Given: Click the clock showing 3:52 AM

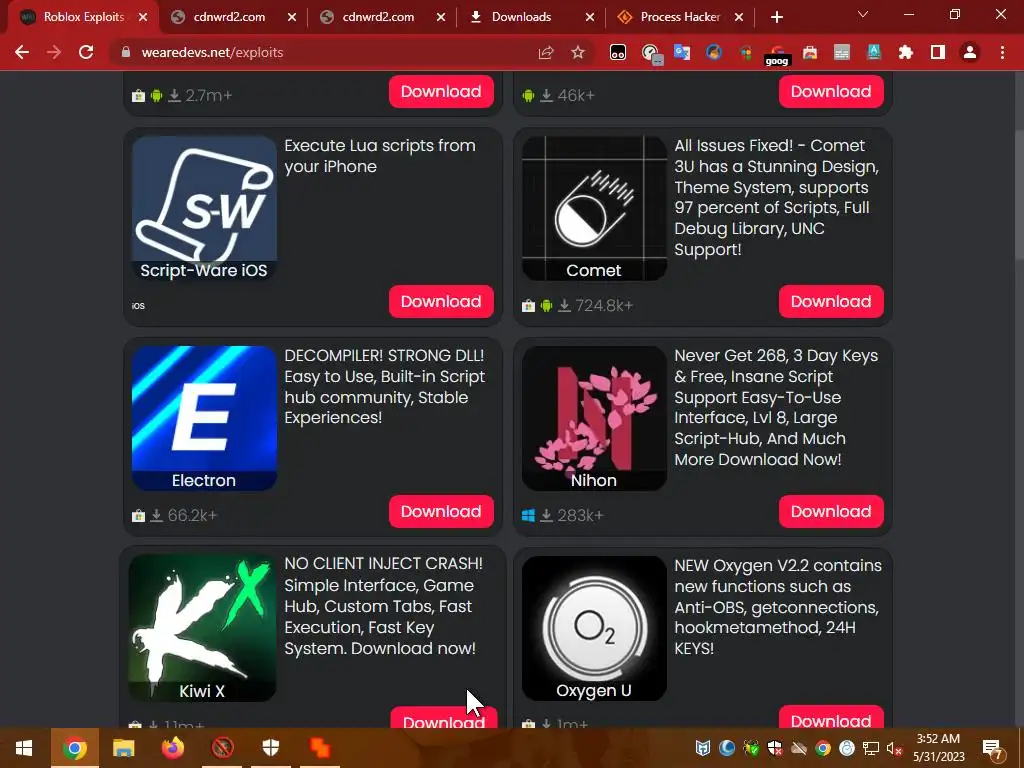Looking at the screenshot, I should [938, 748].
